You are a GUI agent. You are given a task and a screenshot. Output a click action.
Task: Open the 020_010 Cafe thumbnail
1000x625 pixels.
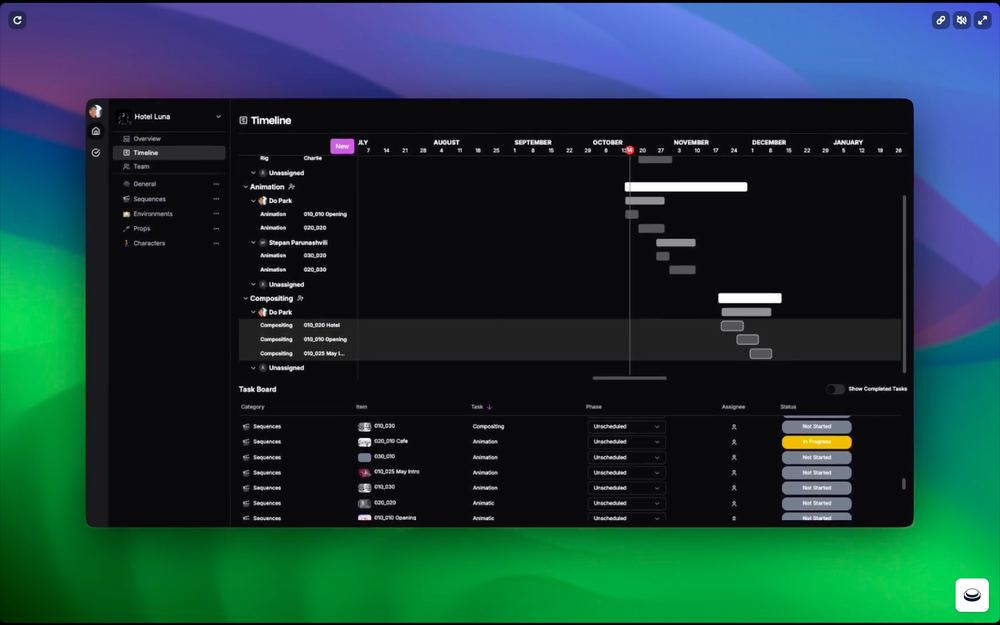click(x=364, y=442)
